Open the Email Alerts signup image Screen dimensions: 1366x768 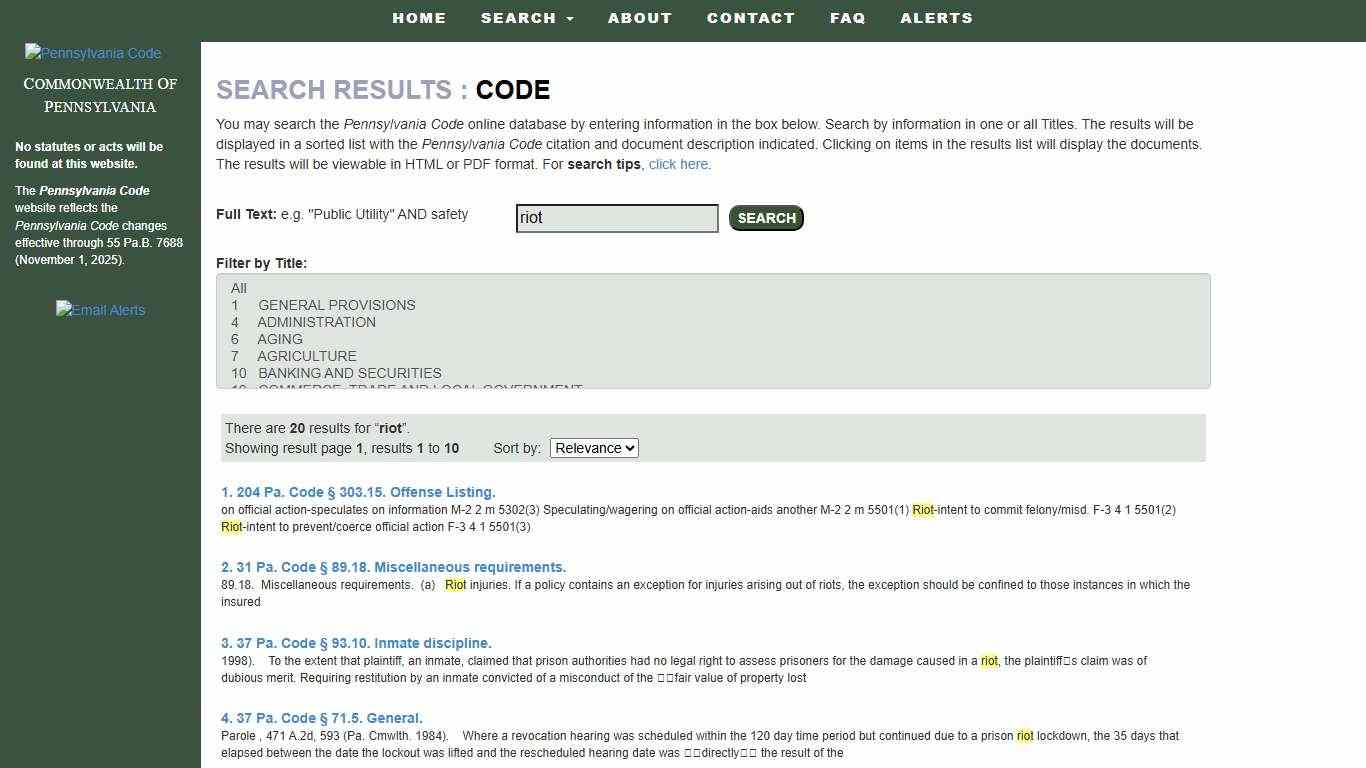click(x=100, y=310)
